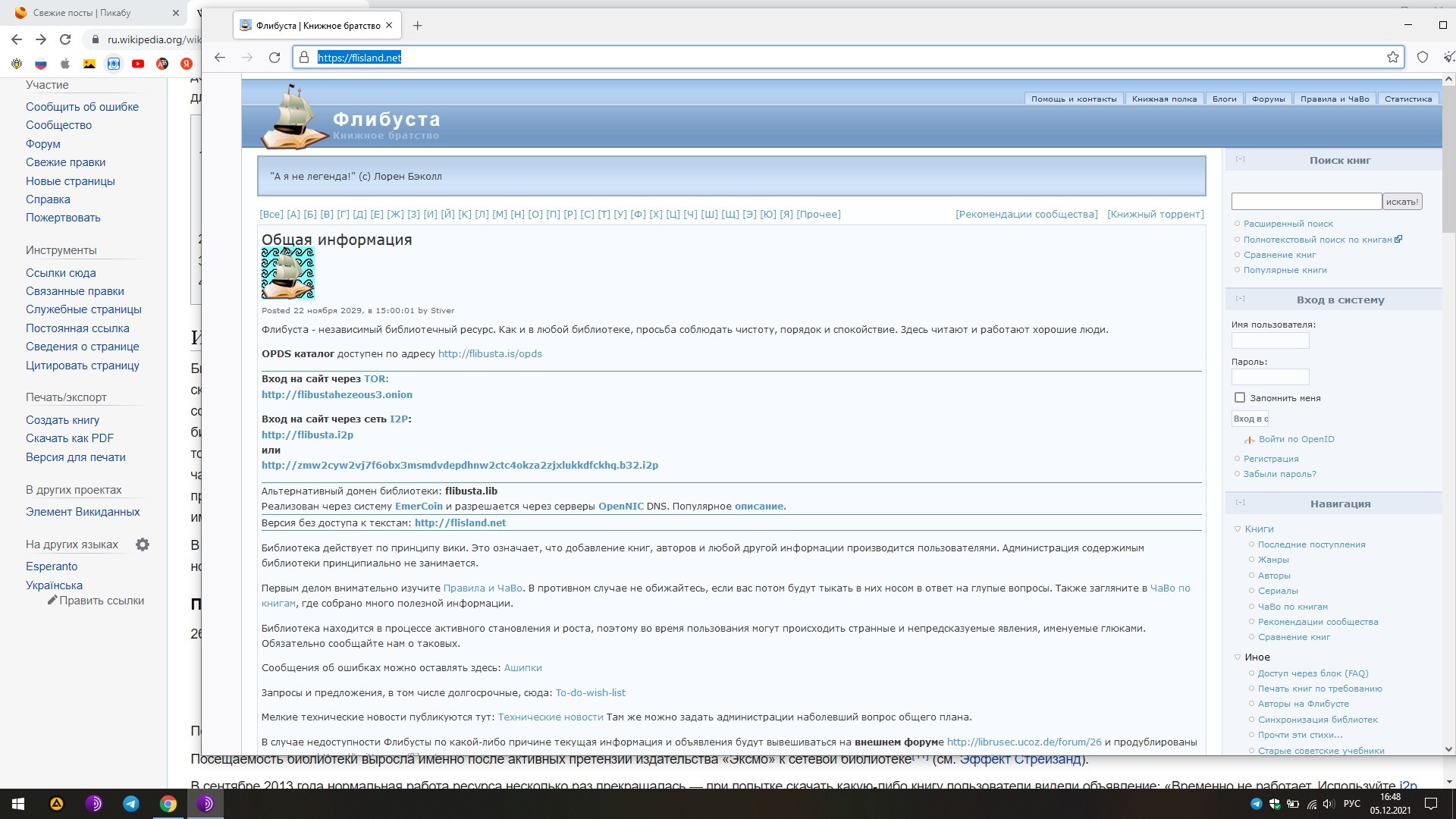Open Войти по OpenID link
The image size is (1456, 819).
click(x=1296, y=439)
